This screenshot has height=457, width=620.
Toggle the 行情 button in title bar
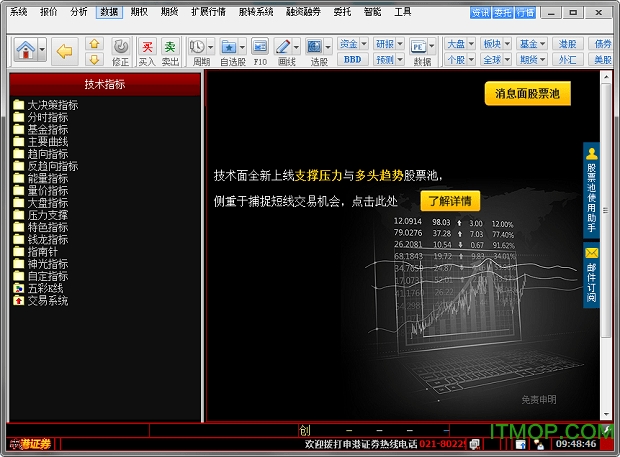pyautogui.click(x=525, y=13)
